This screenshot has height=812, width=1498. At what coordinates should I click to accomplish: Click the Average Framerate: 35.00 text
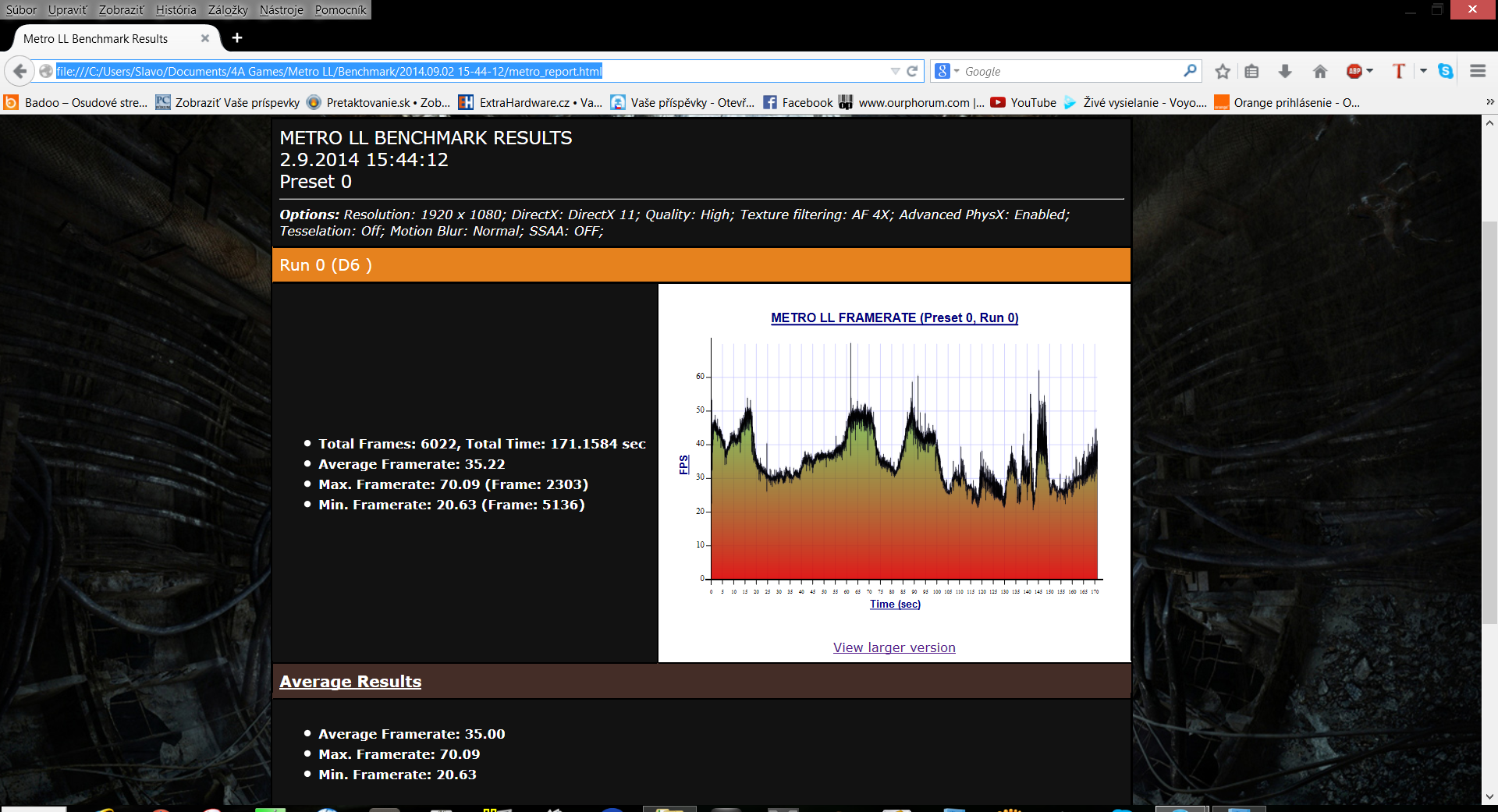click(411, 734)
